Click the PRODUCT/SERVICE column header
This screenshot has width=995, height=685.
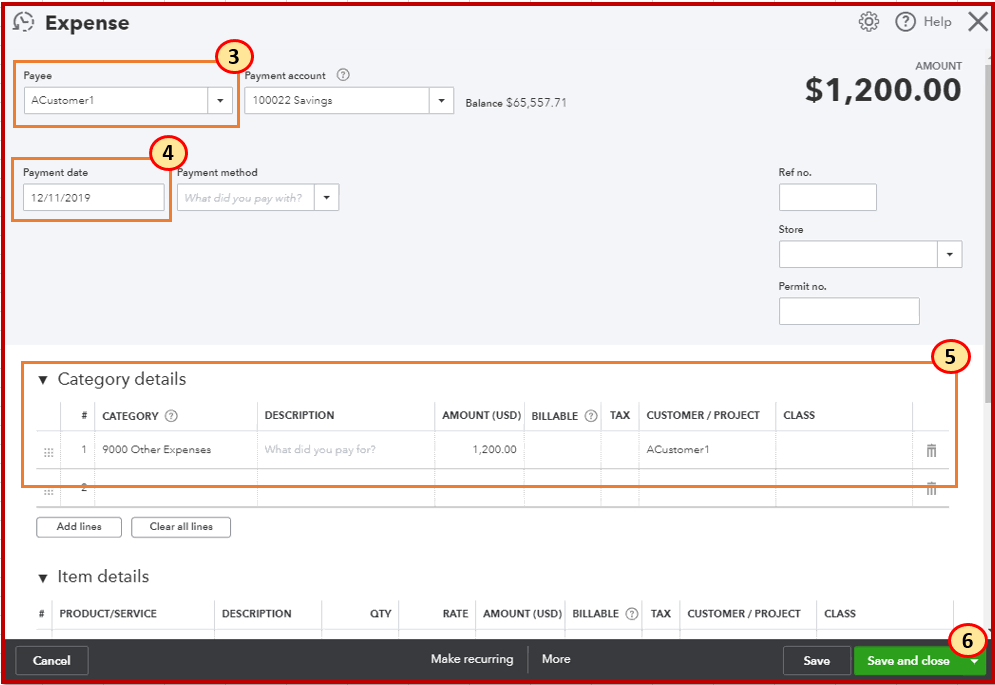pos(108,614)
